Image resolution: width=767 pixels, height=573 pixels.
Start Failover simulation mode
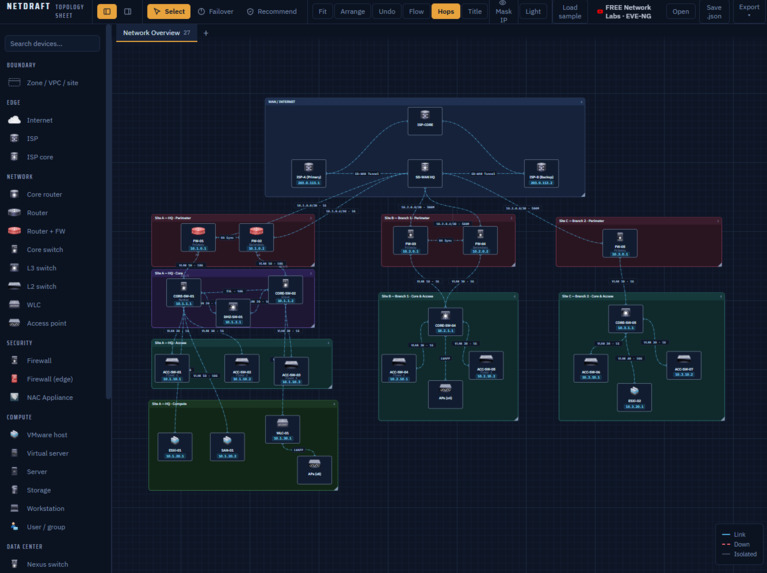(x=216, y=11)
